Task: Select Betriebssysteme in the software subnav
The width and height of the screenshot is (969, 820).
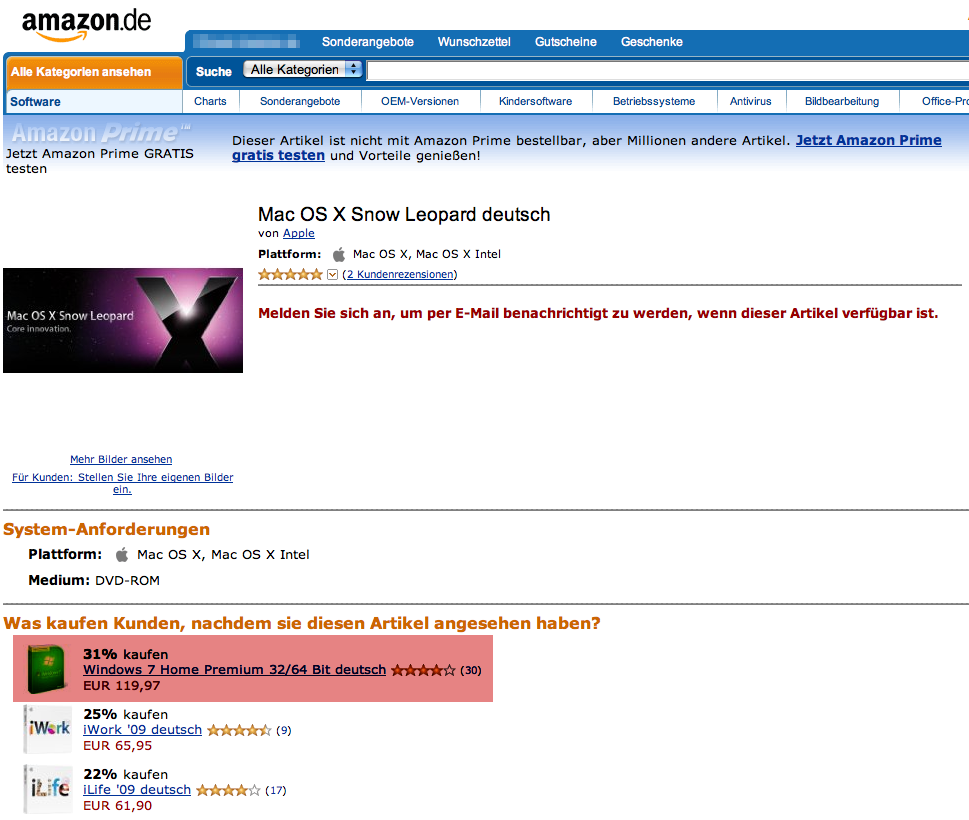Action: [654, 101]
